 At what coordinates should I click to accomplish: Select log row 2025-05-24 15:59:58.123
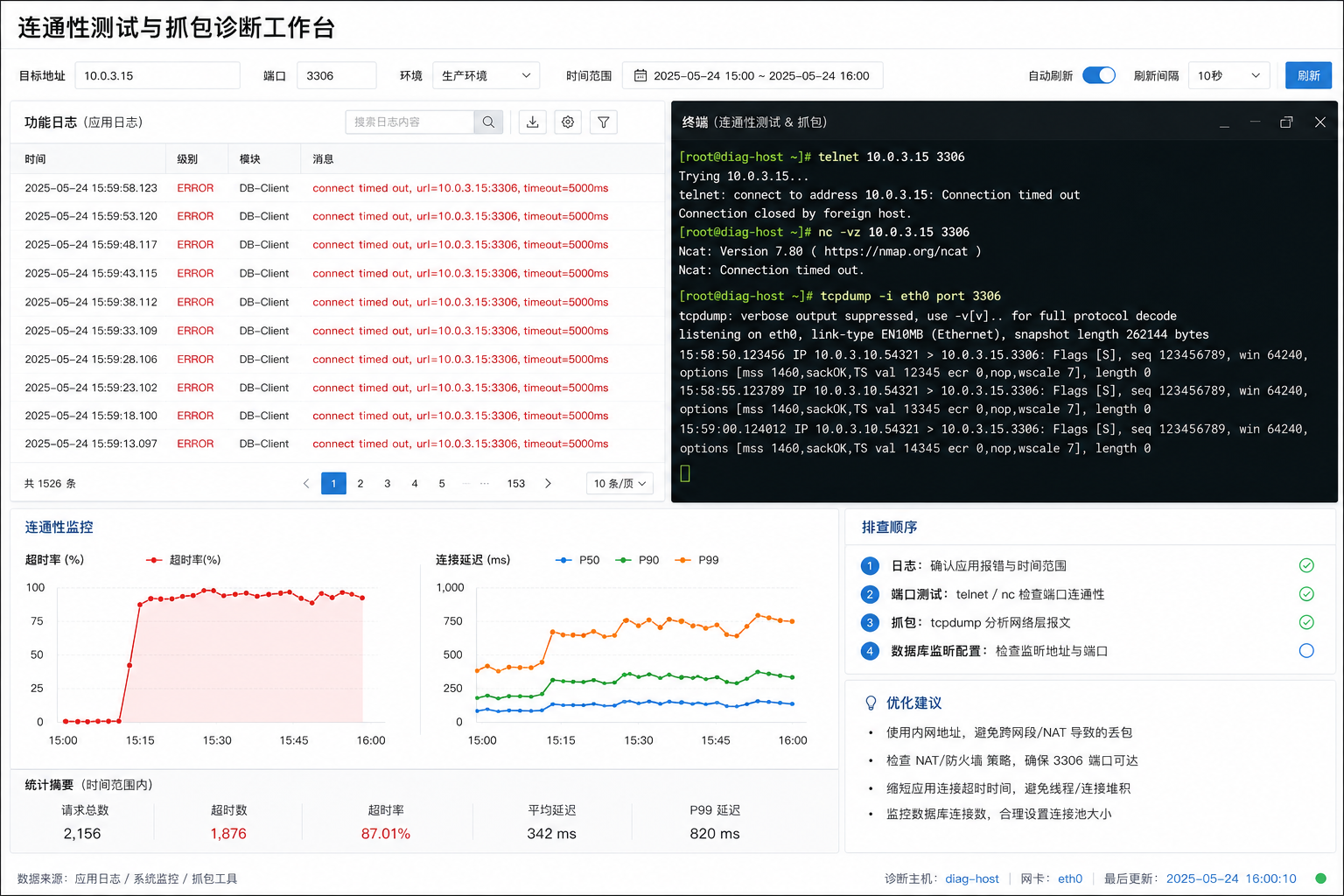click(338, 188)
